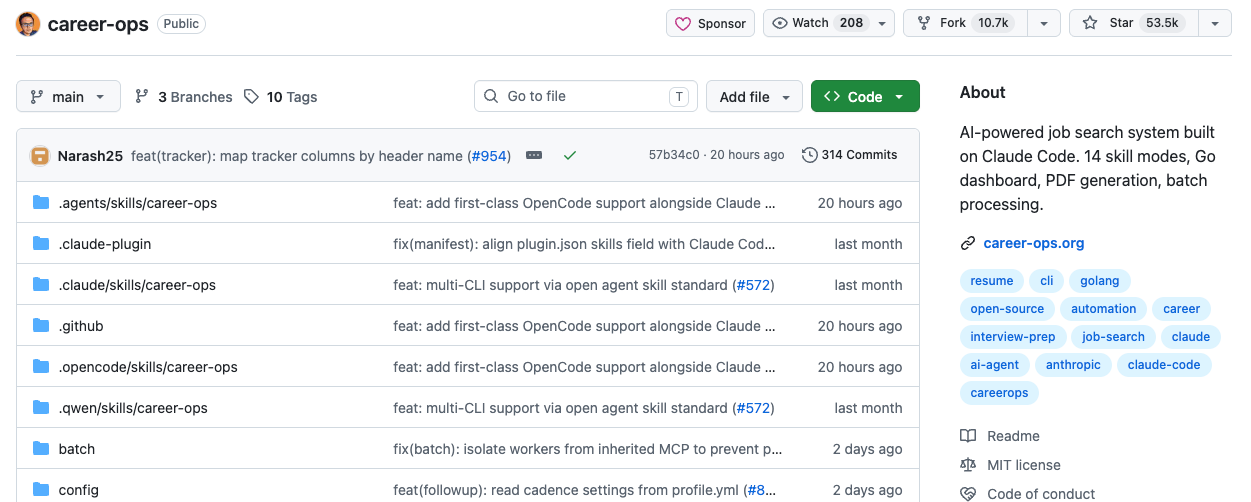Image resolution: width=1251 pixels, height=502 pixels.
Task: Open the Add file menu
Action: click(754, 96)
